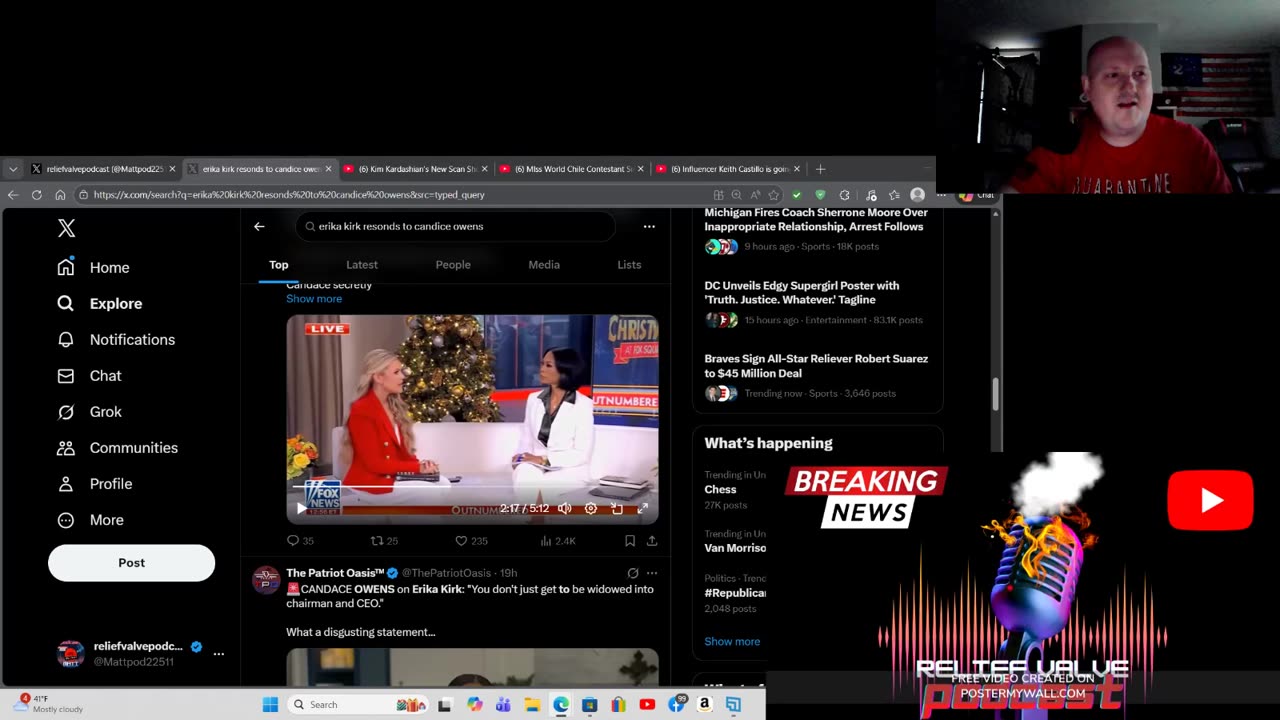Open Michigan Fires Coach Sherrone Moore story
This screenshot has width=1280, height=720.
[816, 220]
